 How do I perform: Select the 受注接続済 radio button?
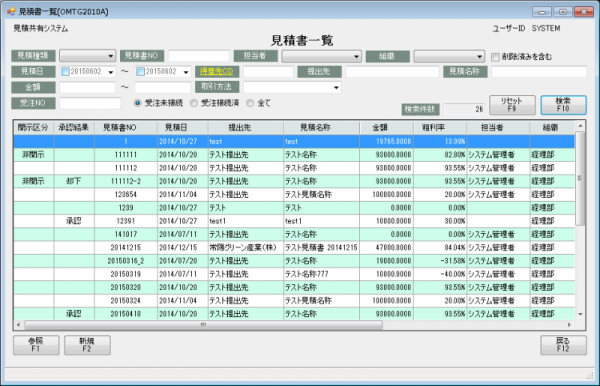[x=194, y=103]
